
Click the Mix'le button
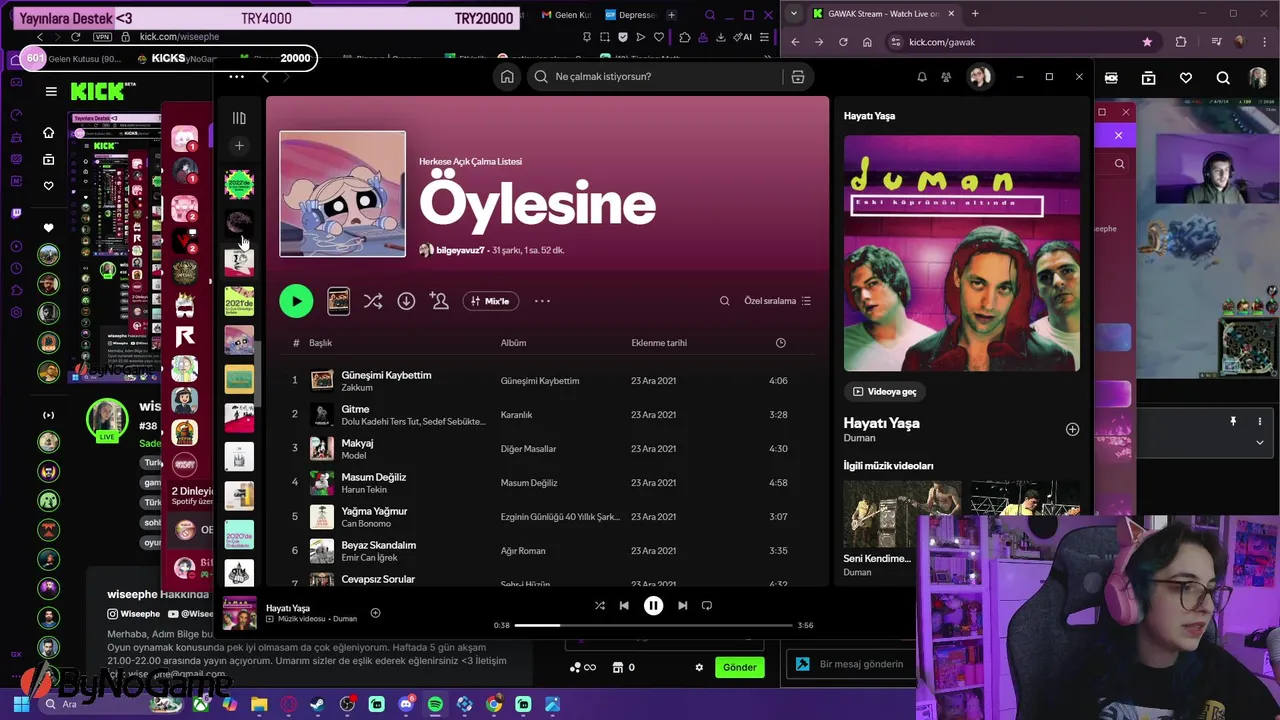pyautogui.click(x=490, y=301)
